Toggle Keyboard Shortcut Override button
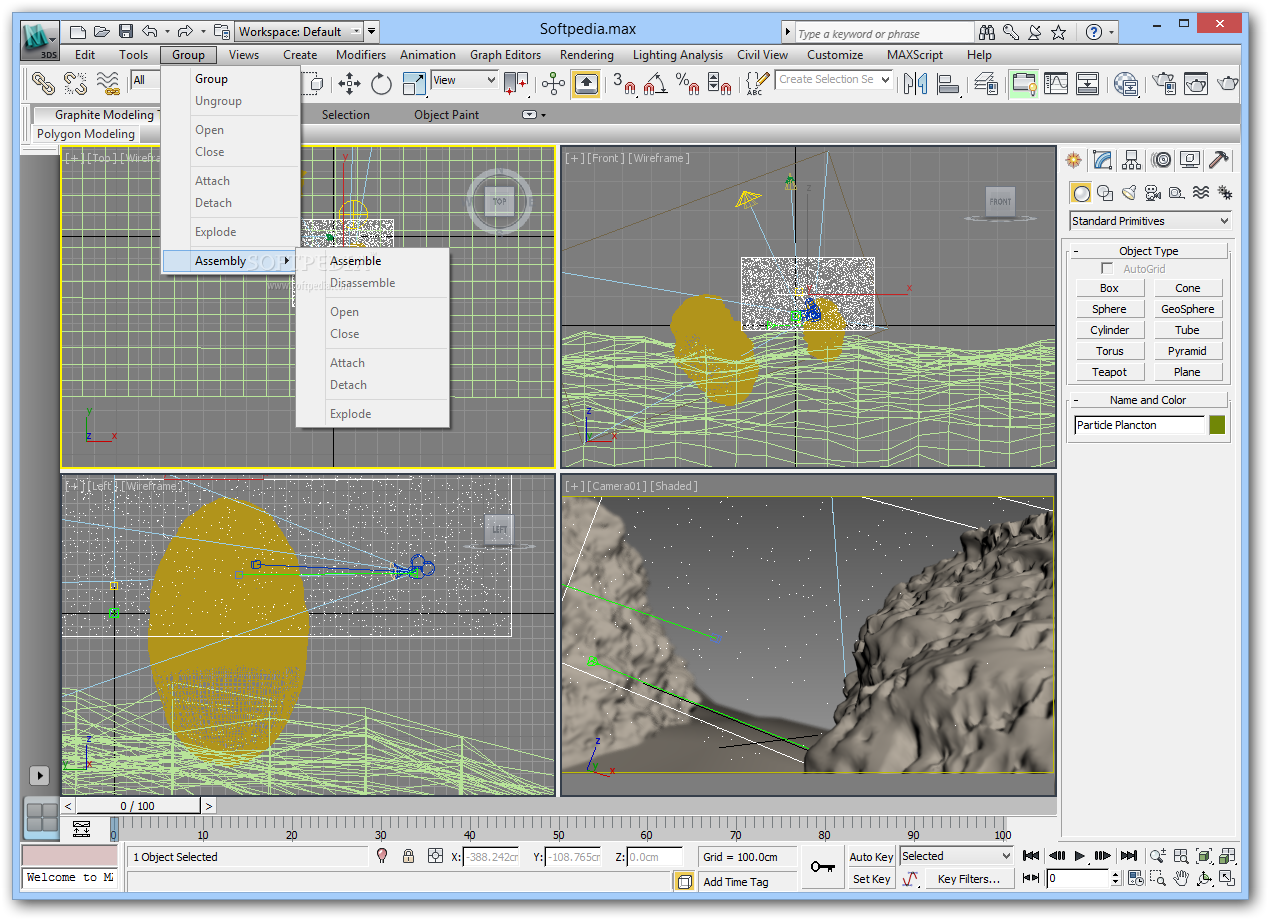The width and height of the screenshot is (1269, 920). click(586, 83)
